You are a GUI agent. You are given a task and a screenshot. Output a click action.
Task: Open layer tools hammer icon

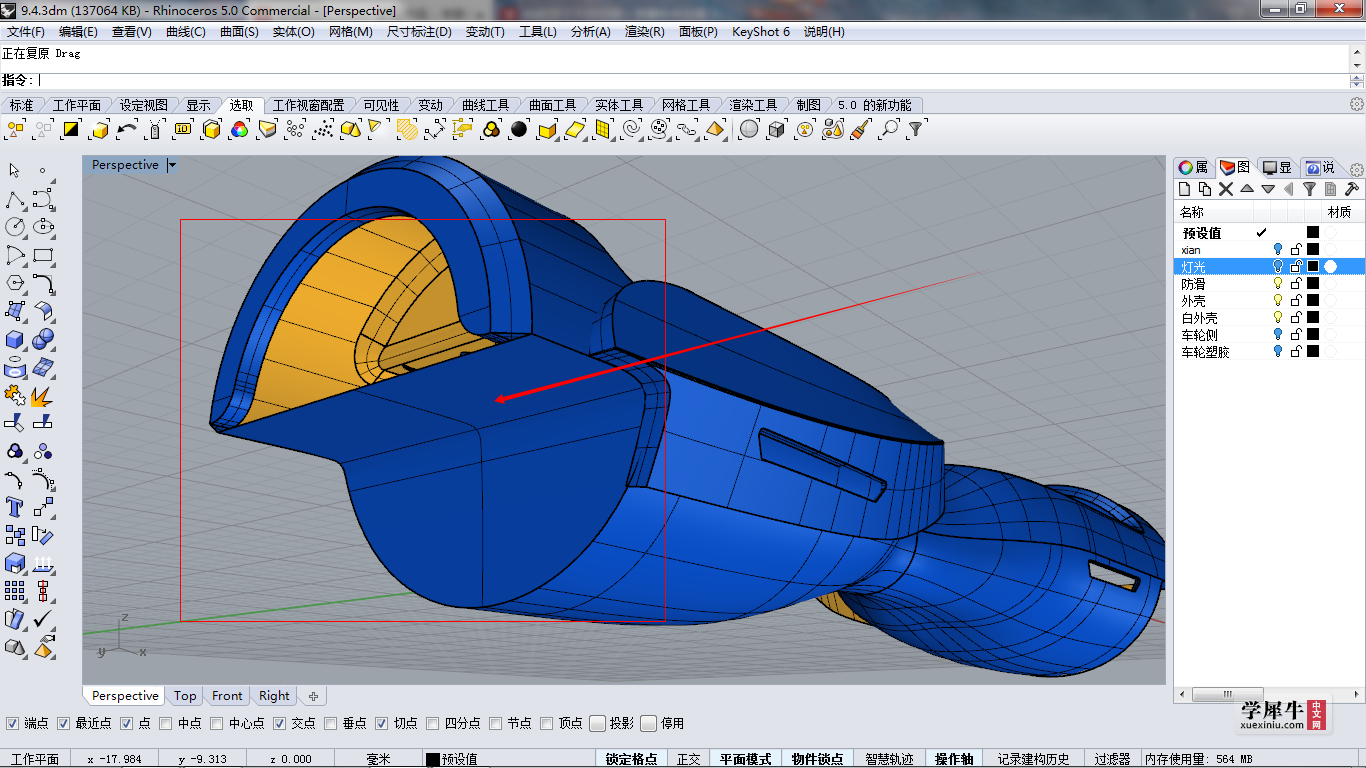pos(1351,189)
